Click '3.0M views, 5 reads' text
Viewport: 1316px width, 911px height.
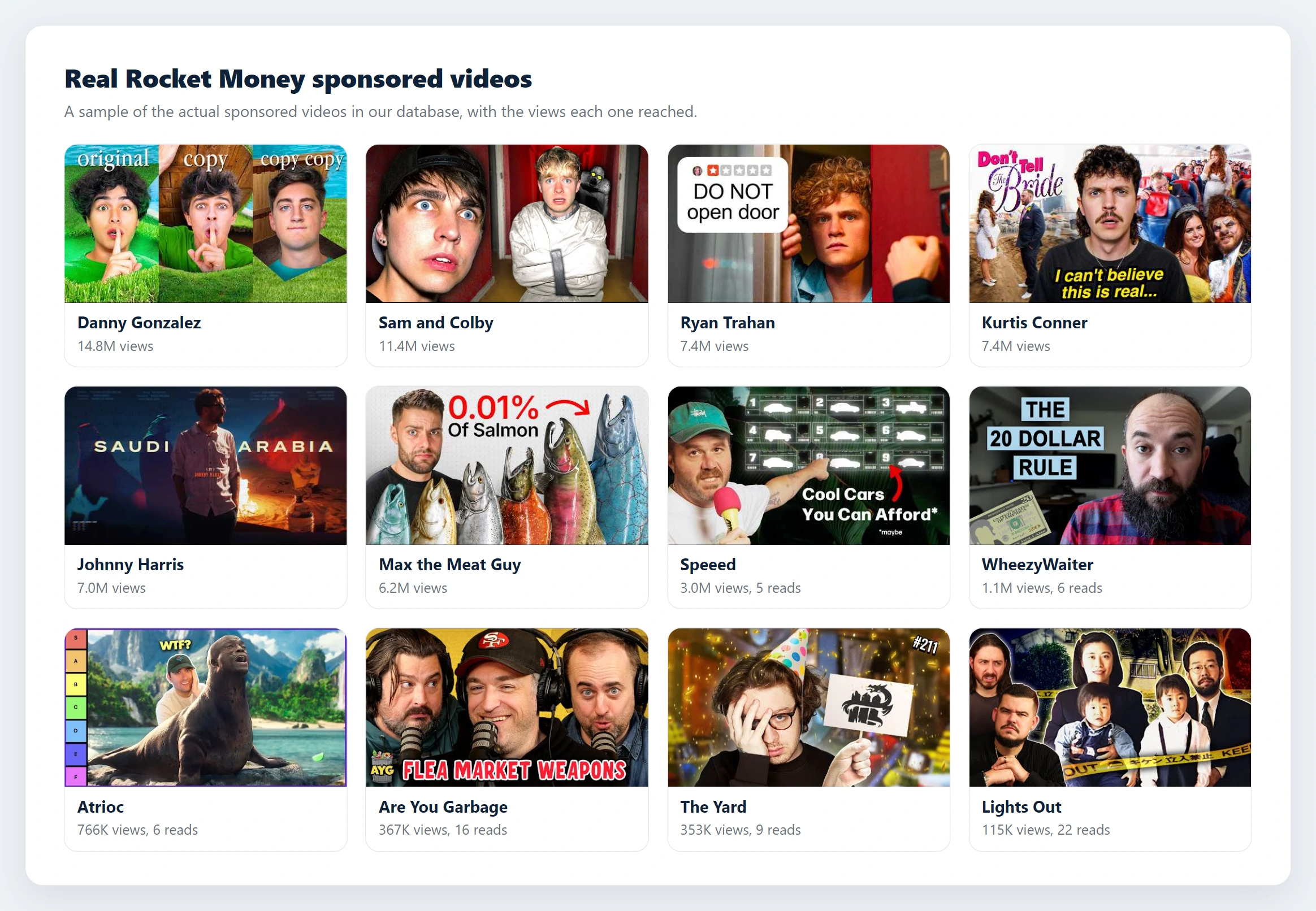click(740, 588)
